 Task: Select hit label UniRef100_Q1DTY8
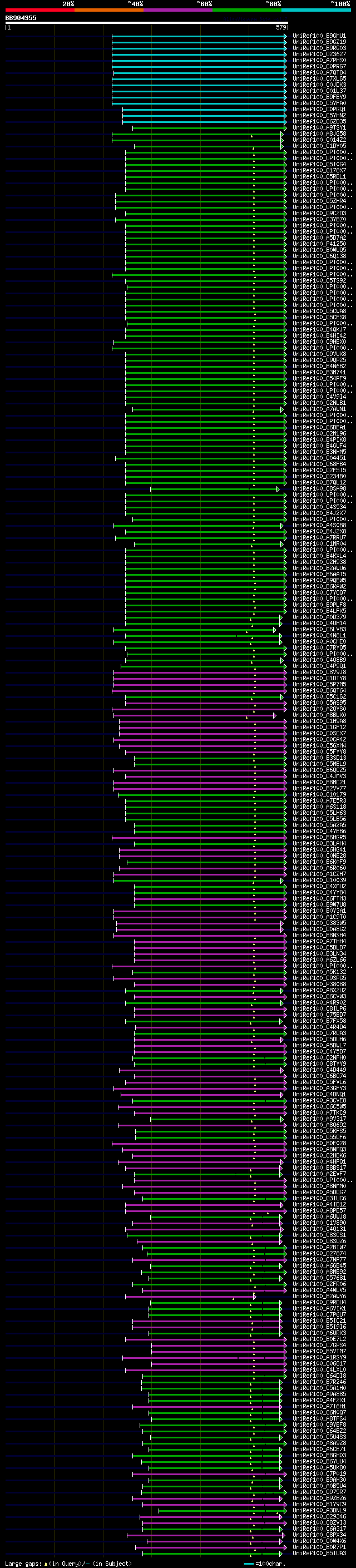[319, 679]
